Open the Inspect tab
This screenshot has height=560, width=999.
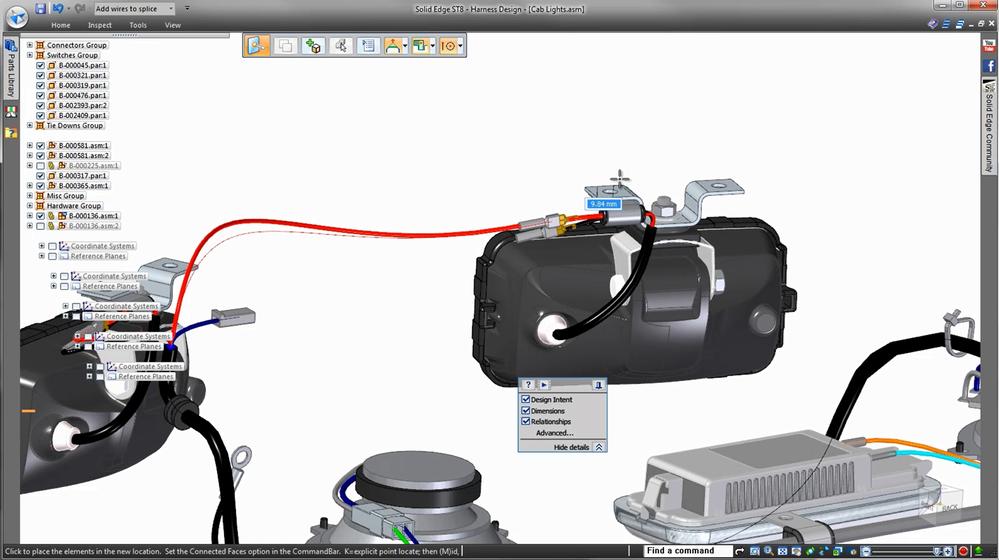click(x=99, y=25)
